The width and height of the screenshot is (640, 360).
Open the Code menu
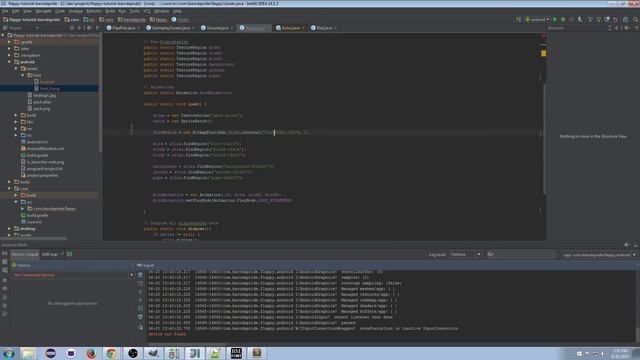coord(60,11)
